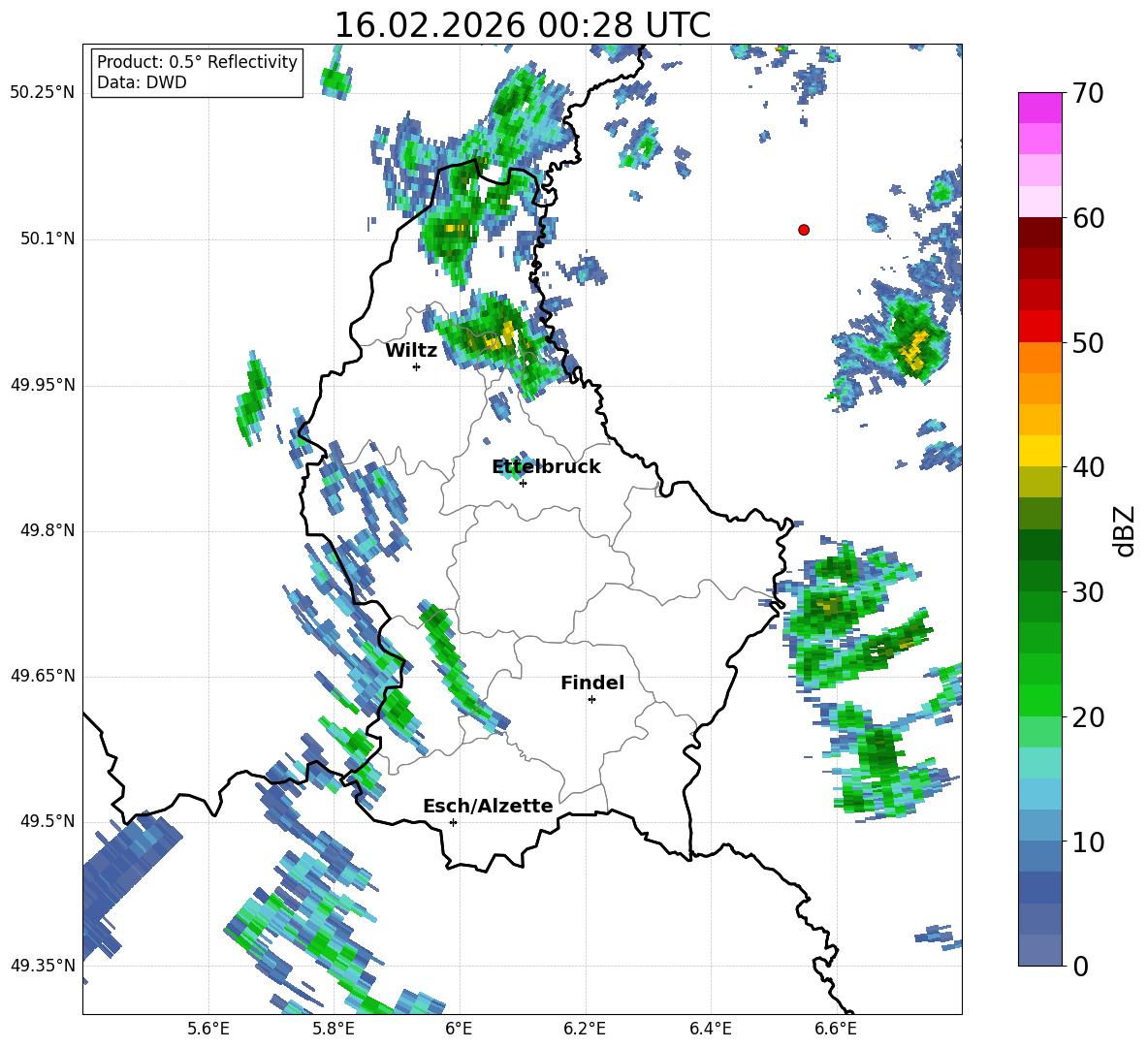Click the 49.5°N latitude label
1148x1048 pixels.
[48, 821]
